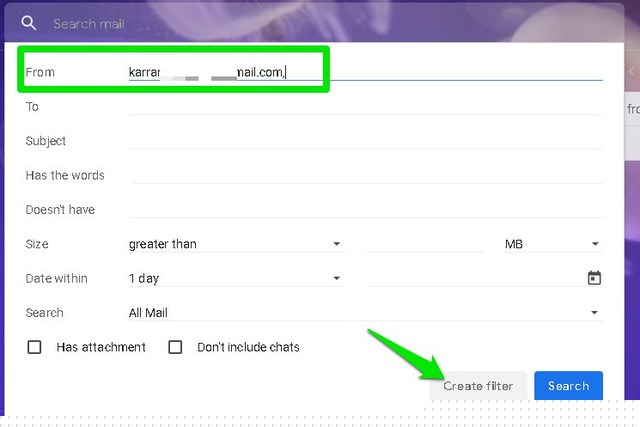Click the Date within label
This screenshot has height=427, width=640.
click(x=56, y=278)
